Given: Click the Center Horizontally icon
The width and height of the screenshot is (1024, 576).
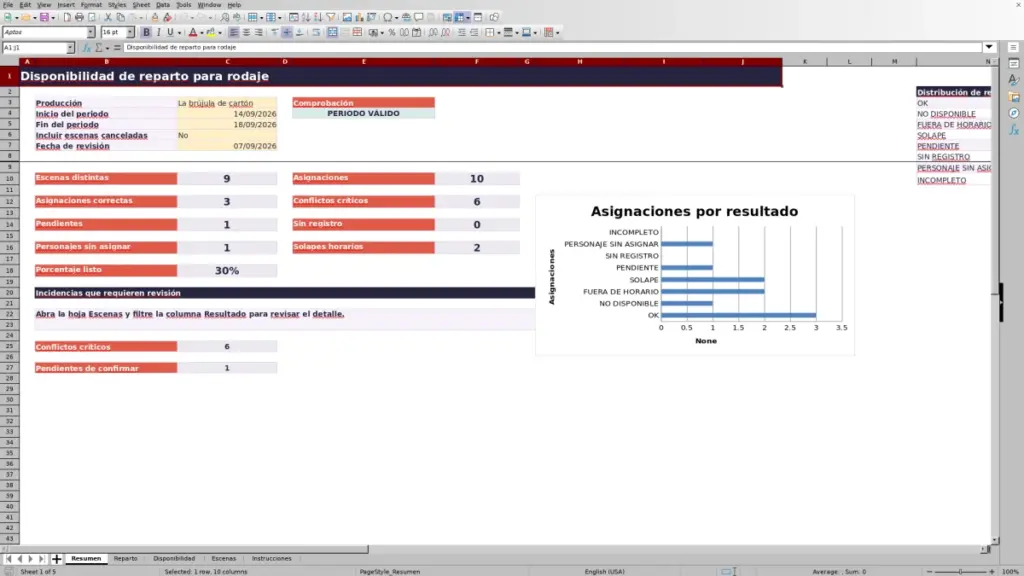Looking at the screenshot, I should [246, 32].
